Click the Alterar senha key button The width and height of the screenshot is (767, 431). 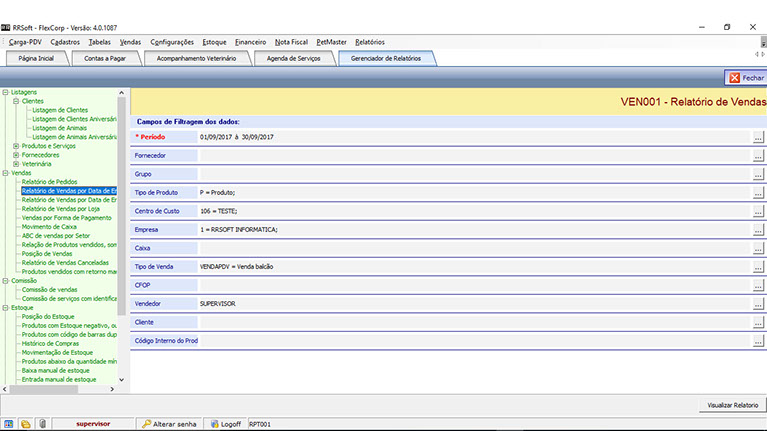pyautogui.click(x=169, y=424)
